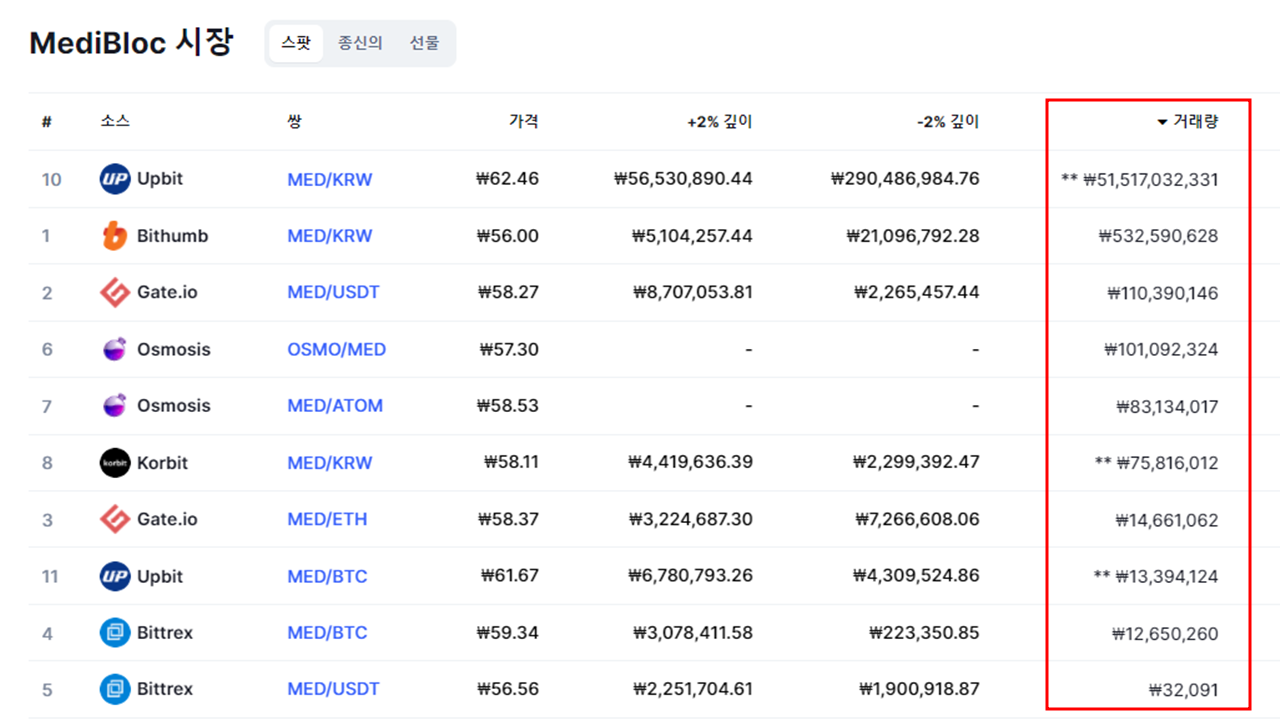This screenshot has height=720, width=1280.
Task: Open Bittrex MED/USDT pair link
Action: click(x=333, y=689)
